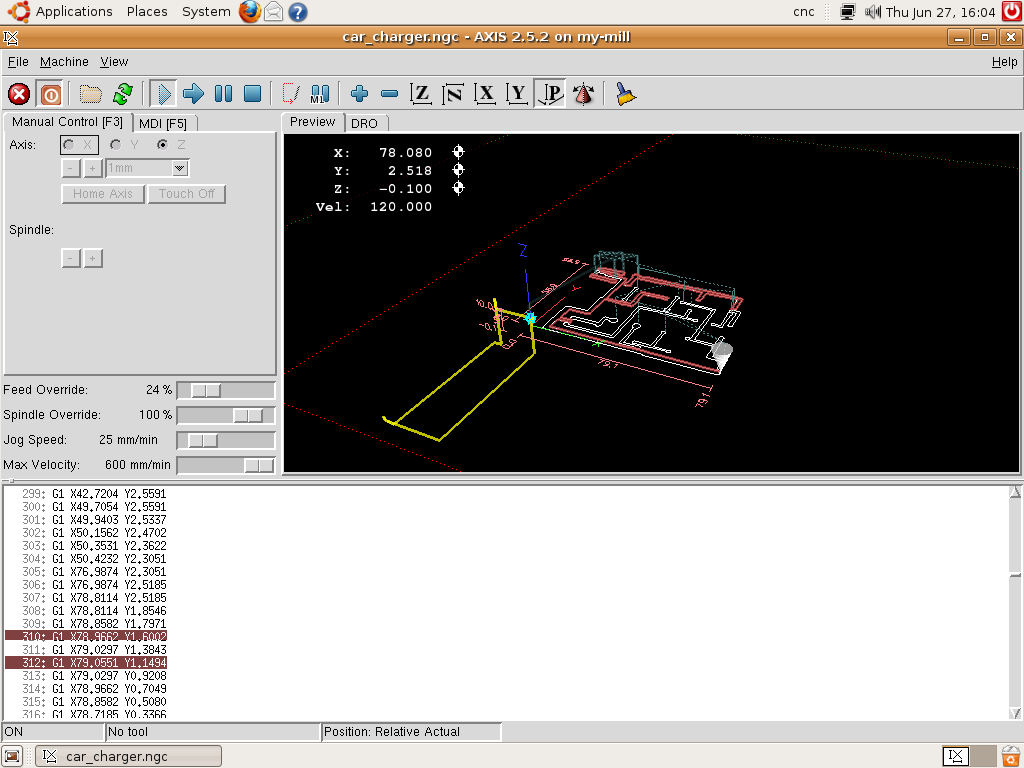
Task: Pause the running program
Action: click(x=223, y=94)
